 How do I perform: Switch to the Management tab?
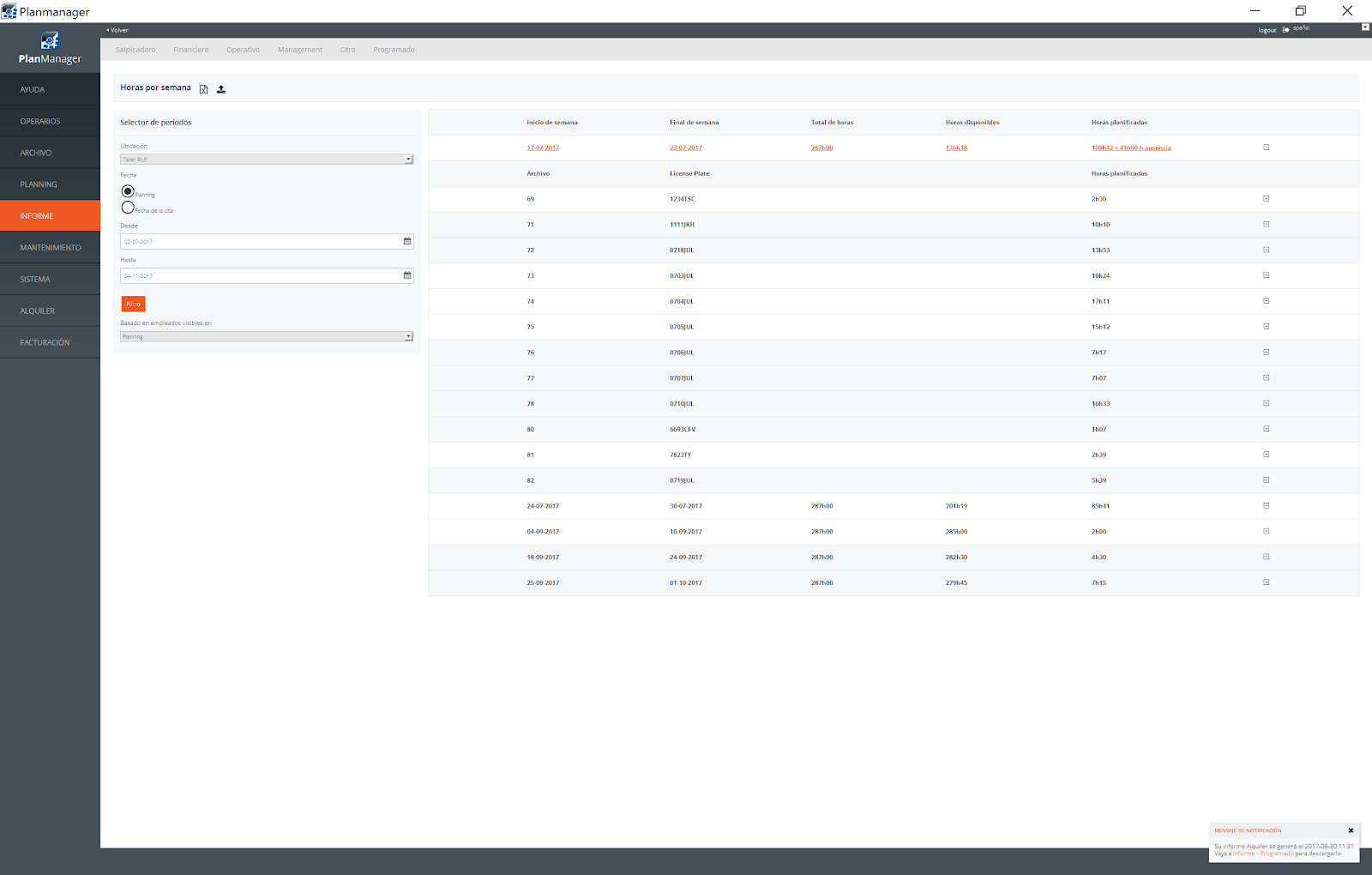[x=300, y=50]
